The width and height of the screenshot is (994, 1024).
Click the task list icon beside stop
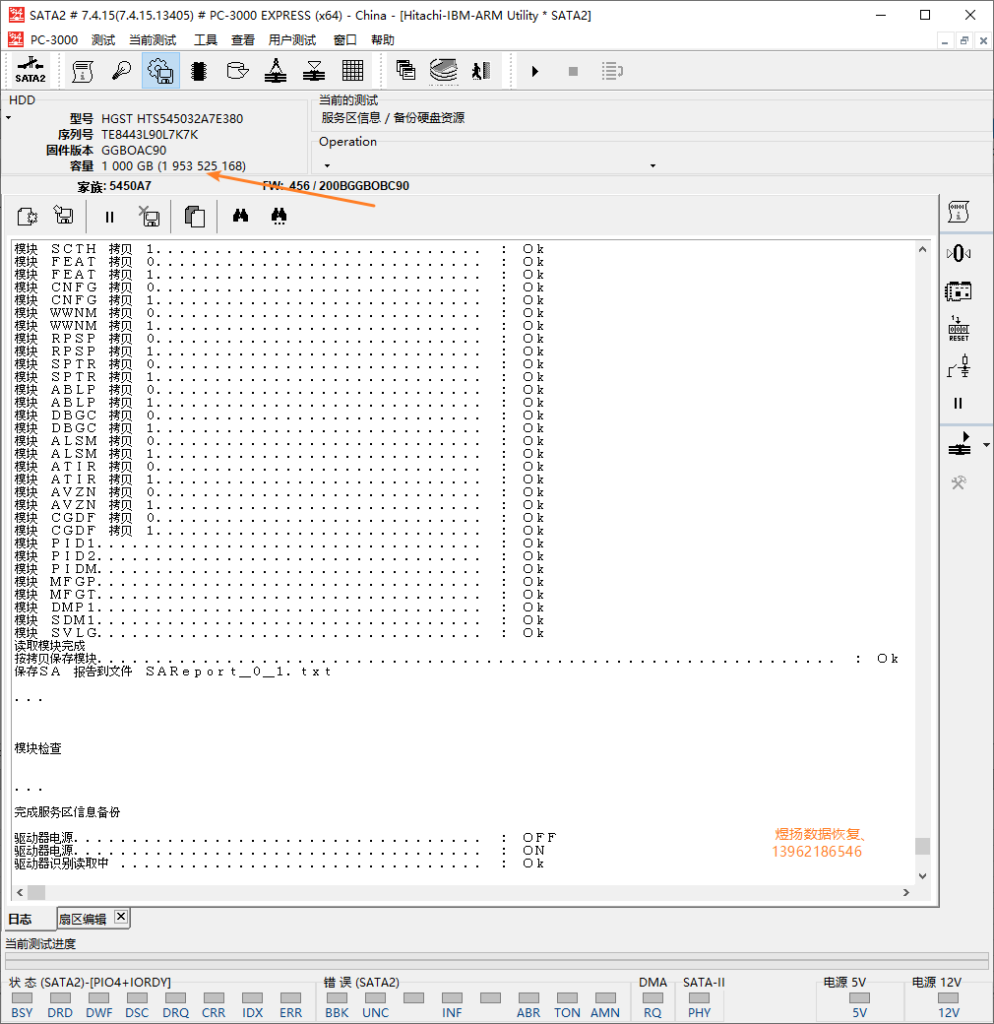[612, 71]
